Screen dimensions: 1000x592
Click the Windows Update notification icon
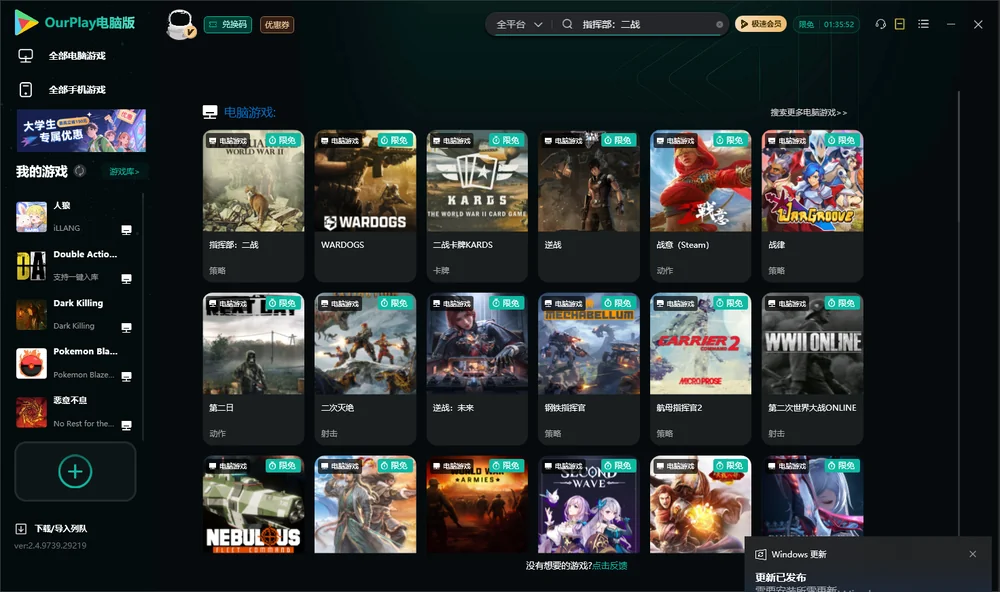[x=760, y=554]
